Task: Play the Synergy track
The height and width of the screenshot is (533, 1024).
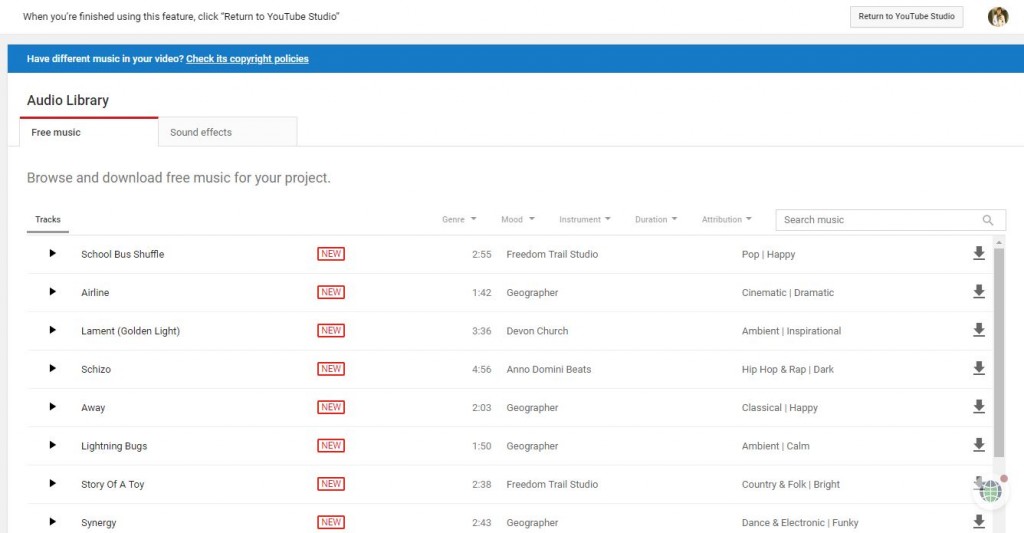Action: click(53, 522)
